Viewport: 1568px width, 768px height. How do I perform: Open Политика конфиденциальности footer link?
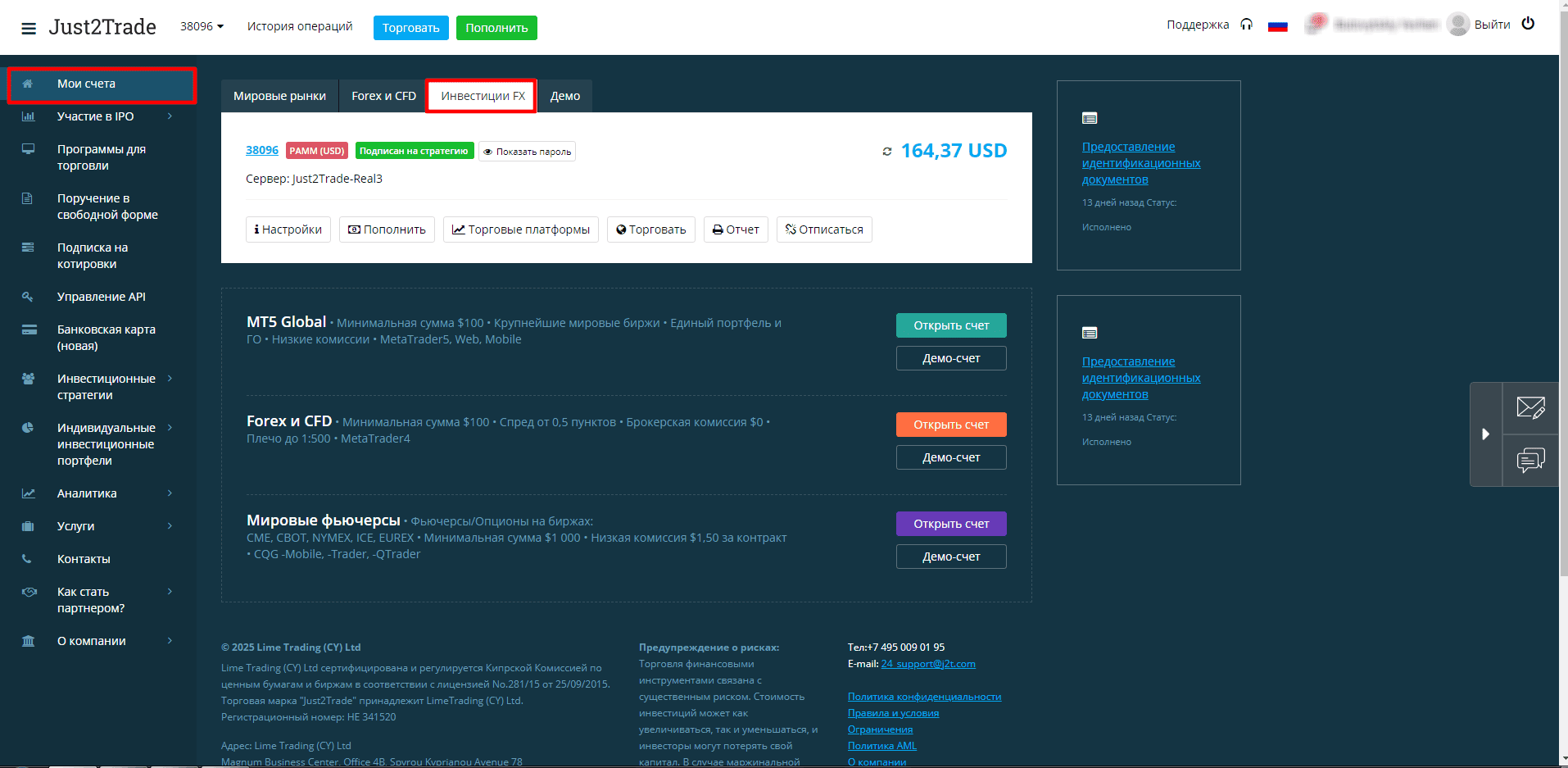(924, 697)
